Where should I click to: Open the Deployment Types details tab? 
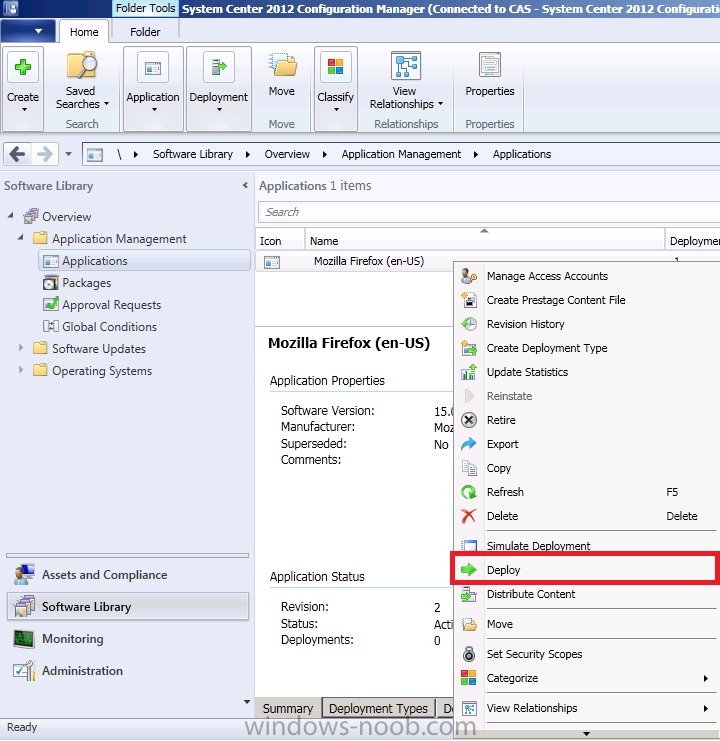click(378, 708)
